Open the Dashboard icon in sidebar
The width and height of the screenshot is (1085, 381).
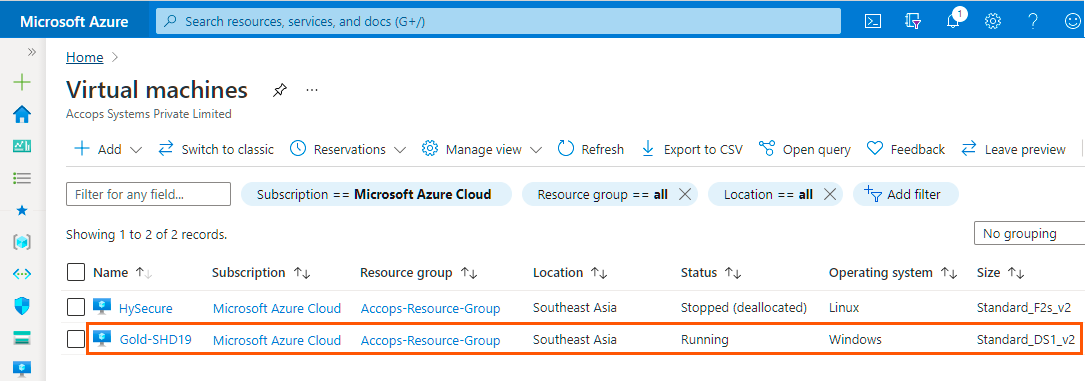pyautogui.click(x=22, y=146)
